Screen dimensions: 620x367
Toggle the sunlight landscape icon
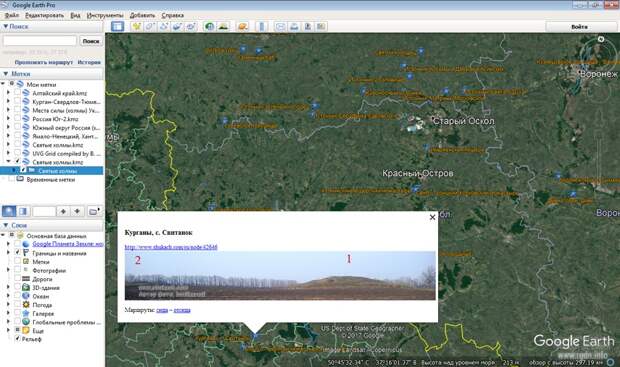tap(223, 26)
